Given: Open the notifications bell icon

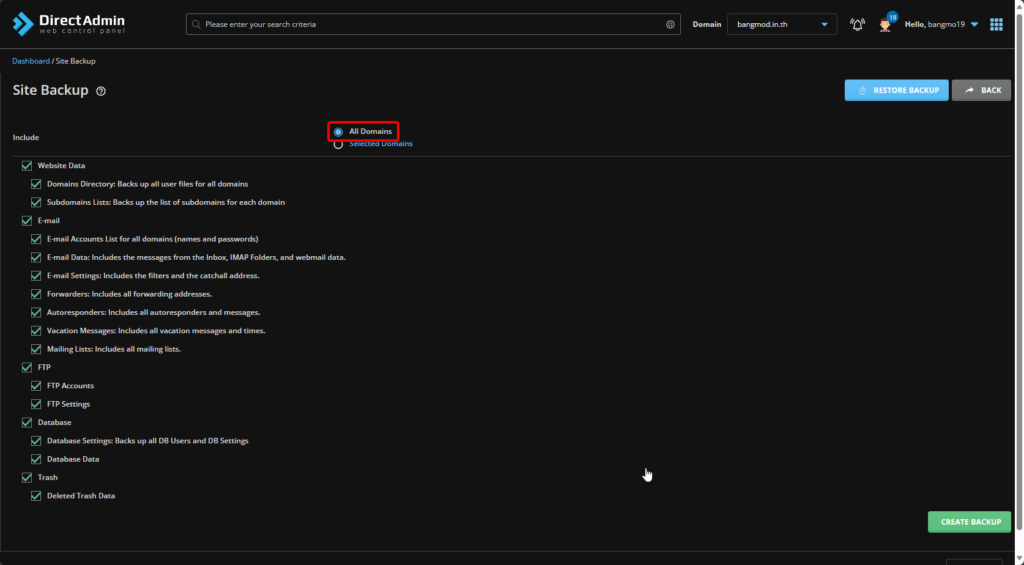Looking at the screenshot, I should [x=857, y=24].
